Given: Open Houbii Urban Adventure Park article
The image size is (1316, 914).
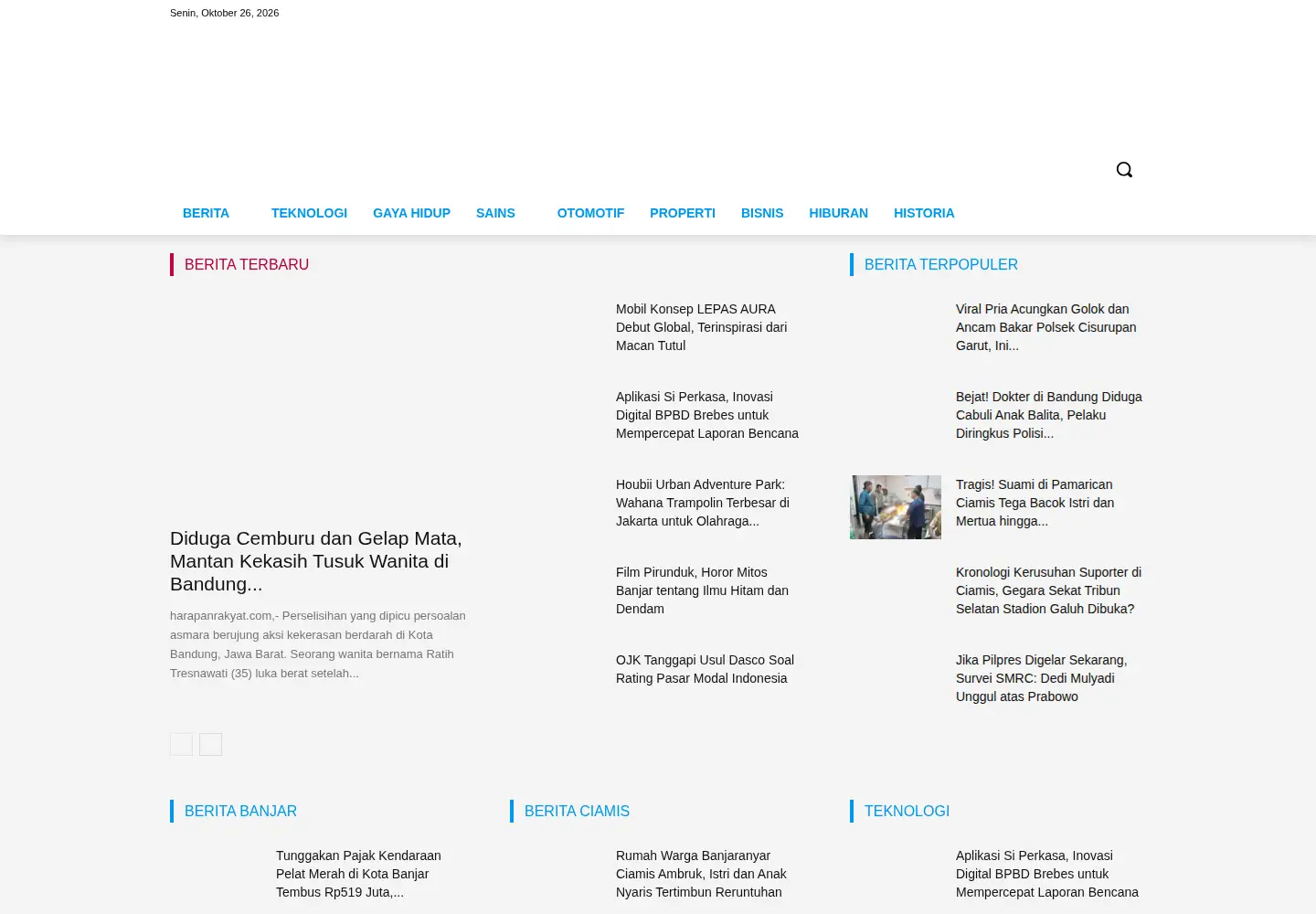Looking at the screenshot, I should point(703,503).
